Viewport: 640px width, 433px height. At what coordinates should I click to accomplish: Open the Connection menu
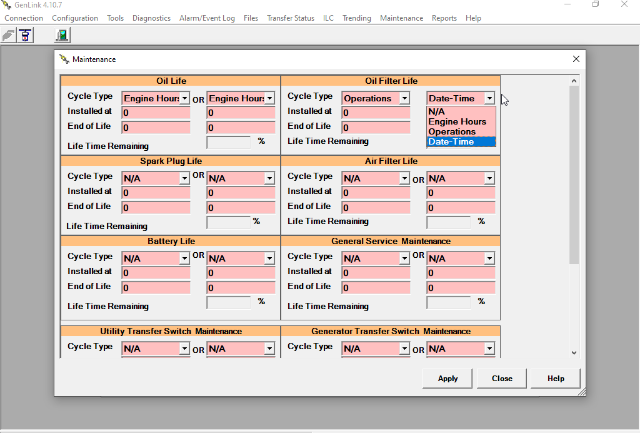click(x=24, y=18)
